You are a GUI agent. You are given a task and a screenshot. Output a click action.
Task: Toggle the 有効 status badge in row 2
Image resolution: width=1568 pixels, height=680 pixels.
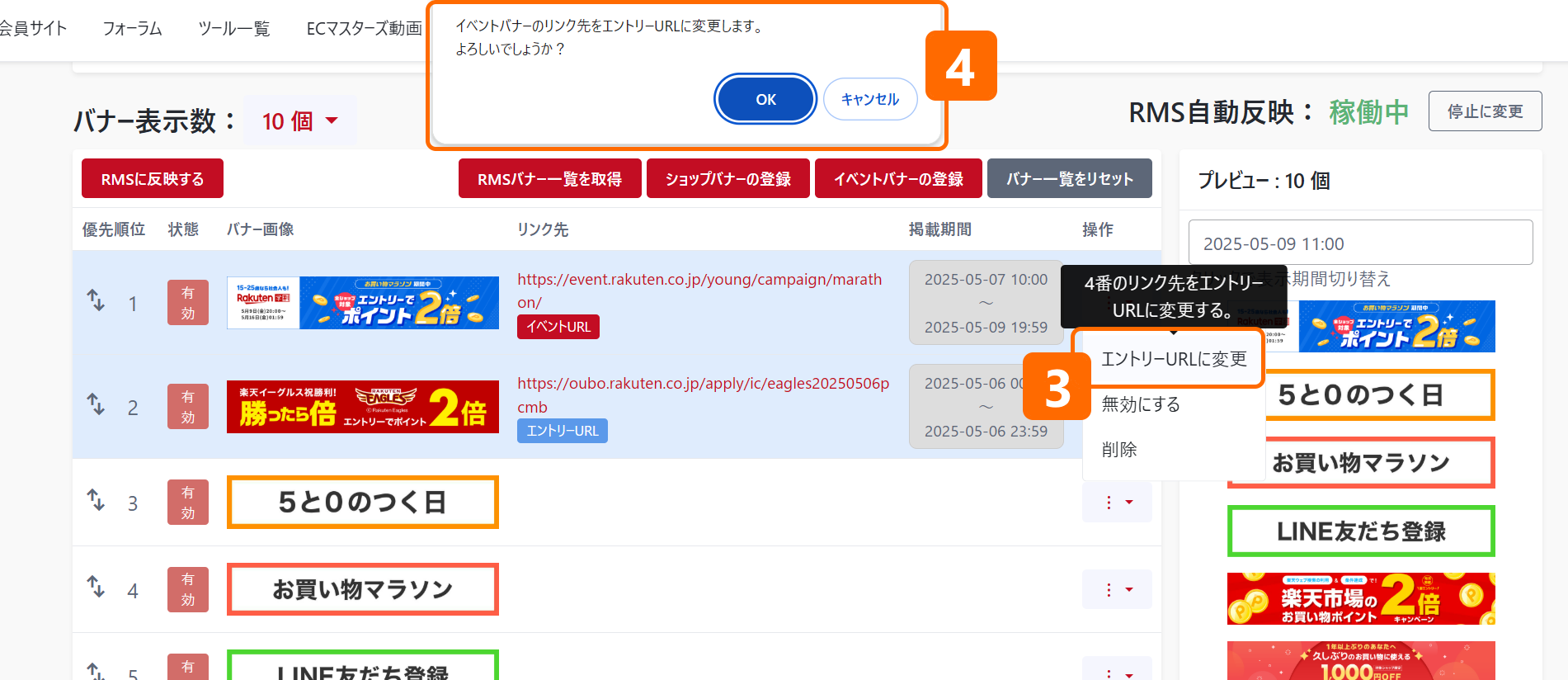pos(188,407)
